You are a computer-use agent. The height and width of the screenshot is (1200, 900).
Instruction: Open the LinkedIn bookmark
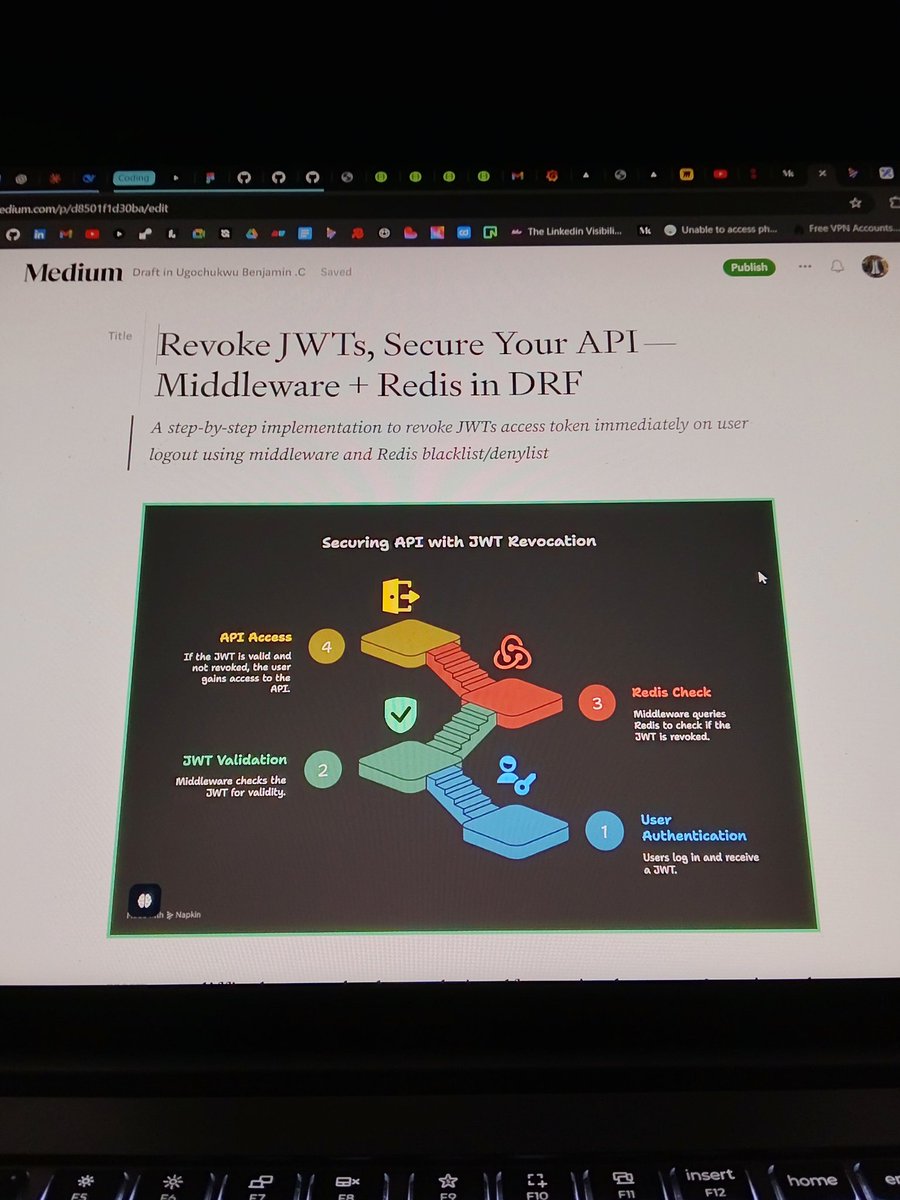pos(39,234)
